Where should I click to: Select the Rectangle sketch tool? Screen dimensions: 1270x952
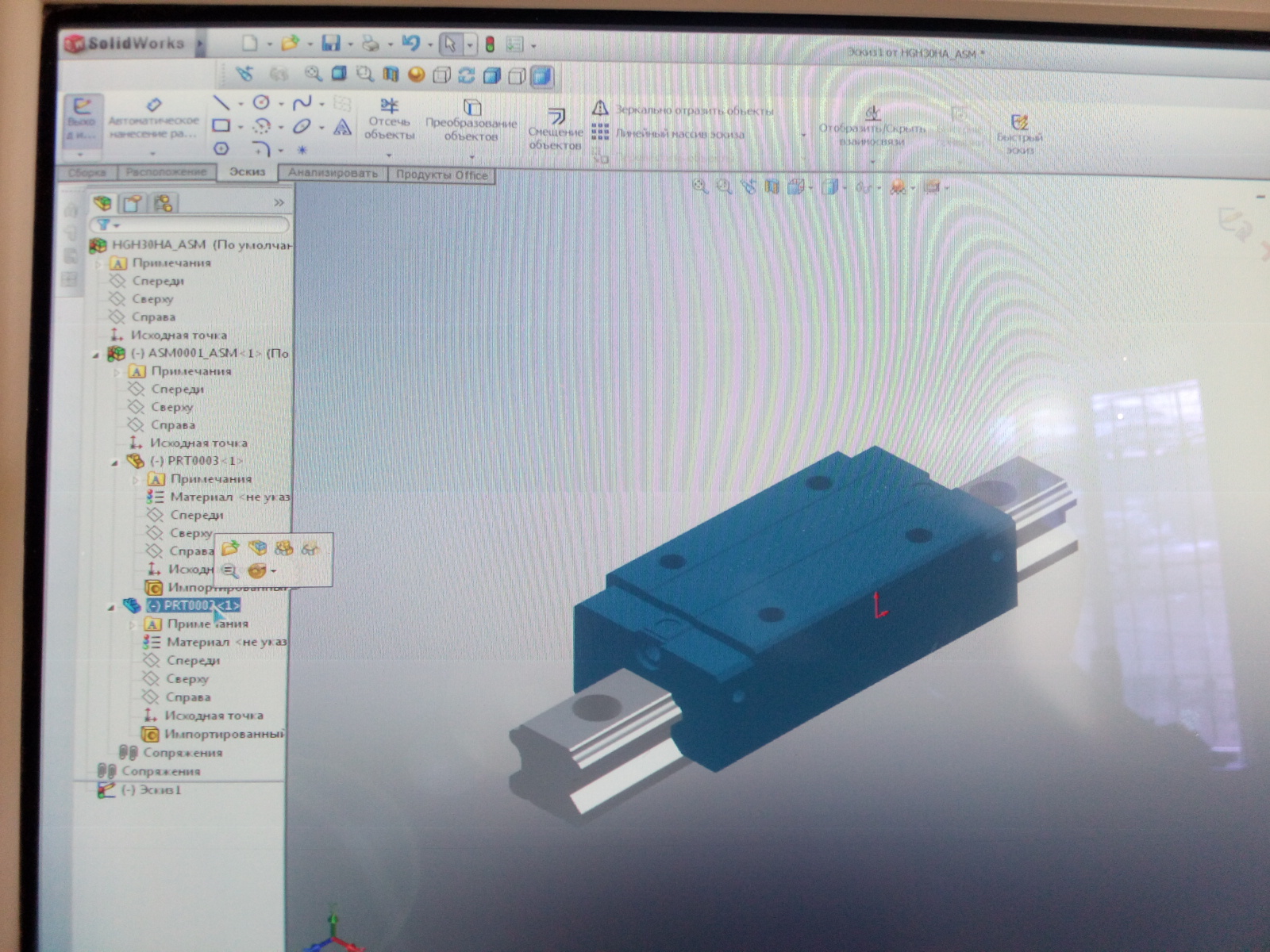(221, 125)
